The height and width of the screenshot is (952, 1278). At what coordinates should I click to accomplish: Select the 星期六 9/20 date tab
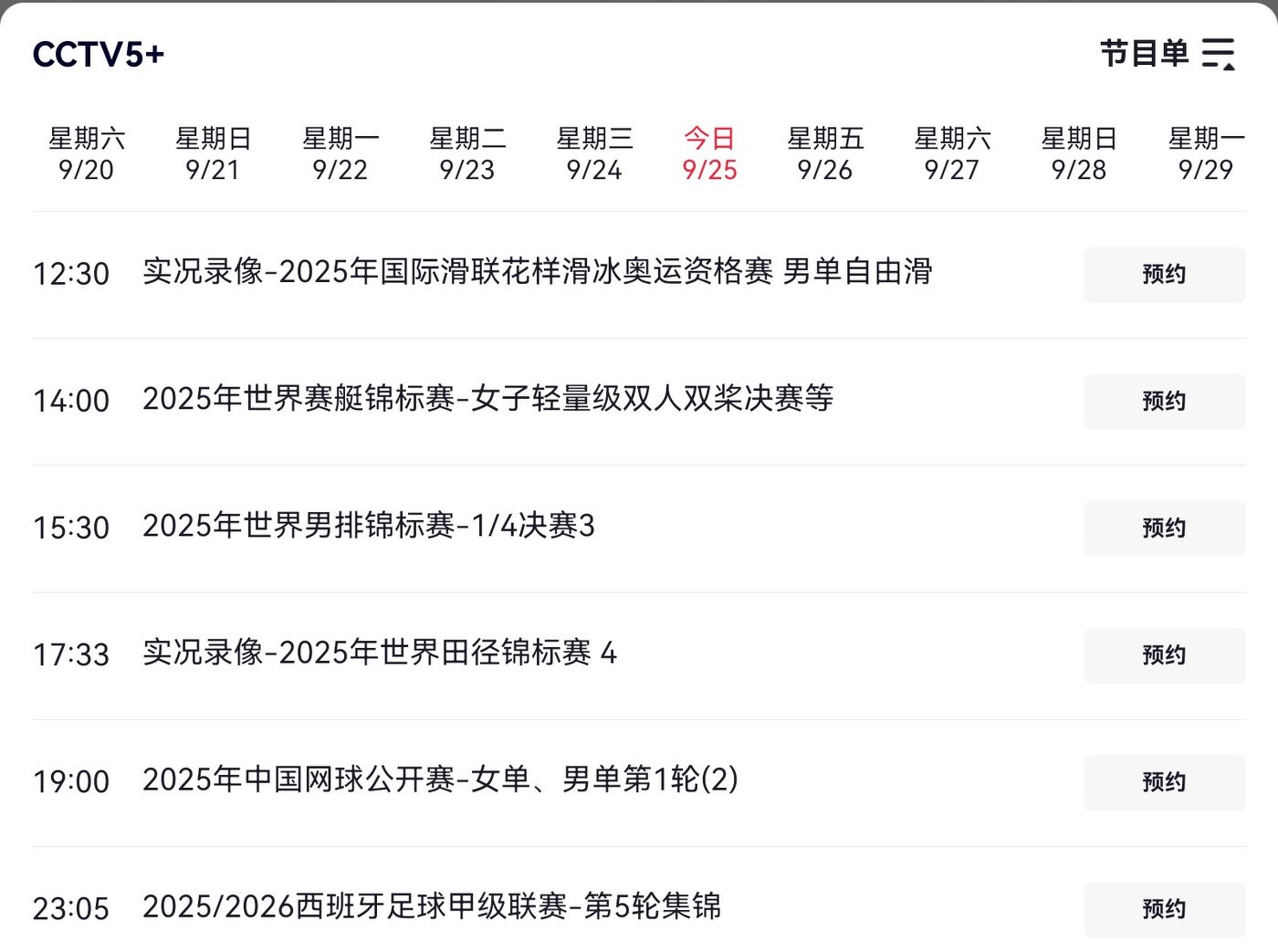(86, 154)
